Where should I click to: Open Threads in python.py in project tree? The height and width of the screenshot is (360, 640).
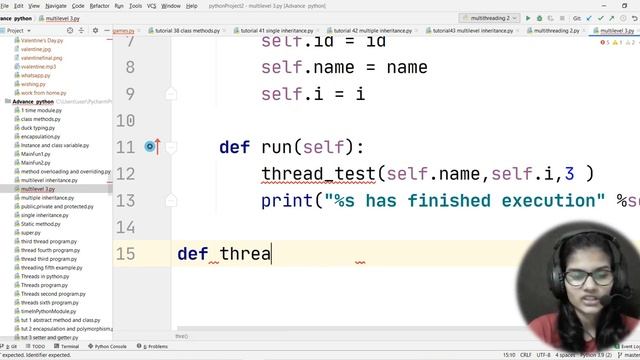(x=45, y=276)
